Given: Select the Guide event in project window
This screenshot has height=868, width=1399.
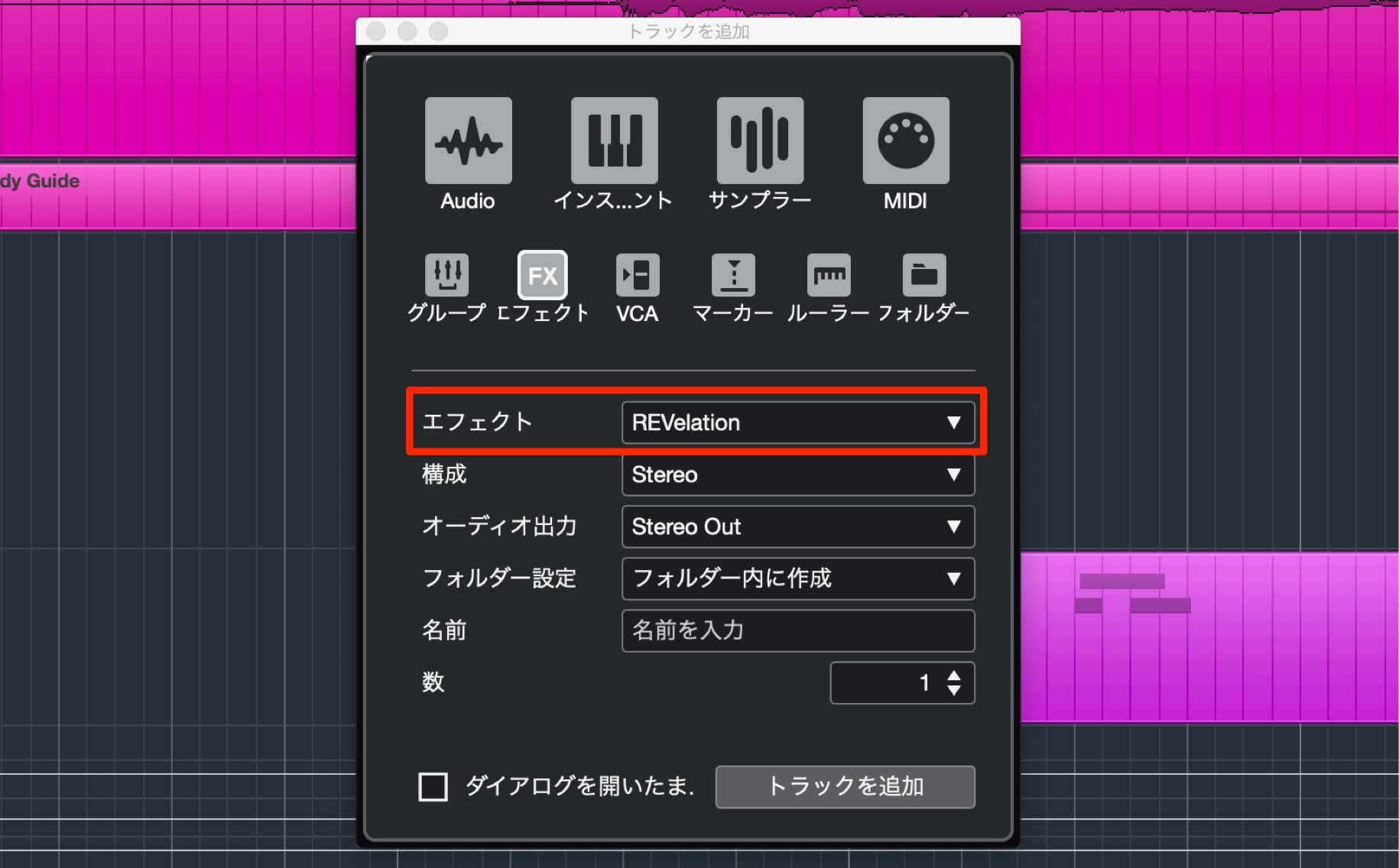Looking at the screenshot, I should click(x=177, y=197).
